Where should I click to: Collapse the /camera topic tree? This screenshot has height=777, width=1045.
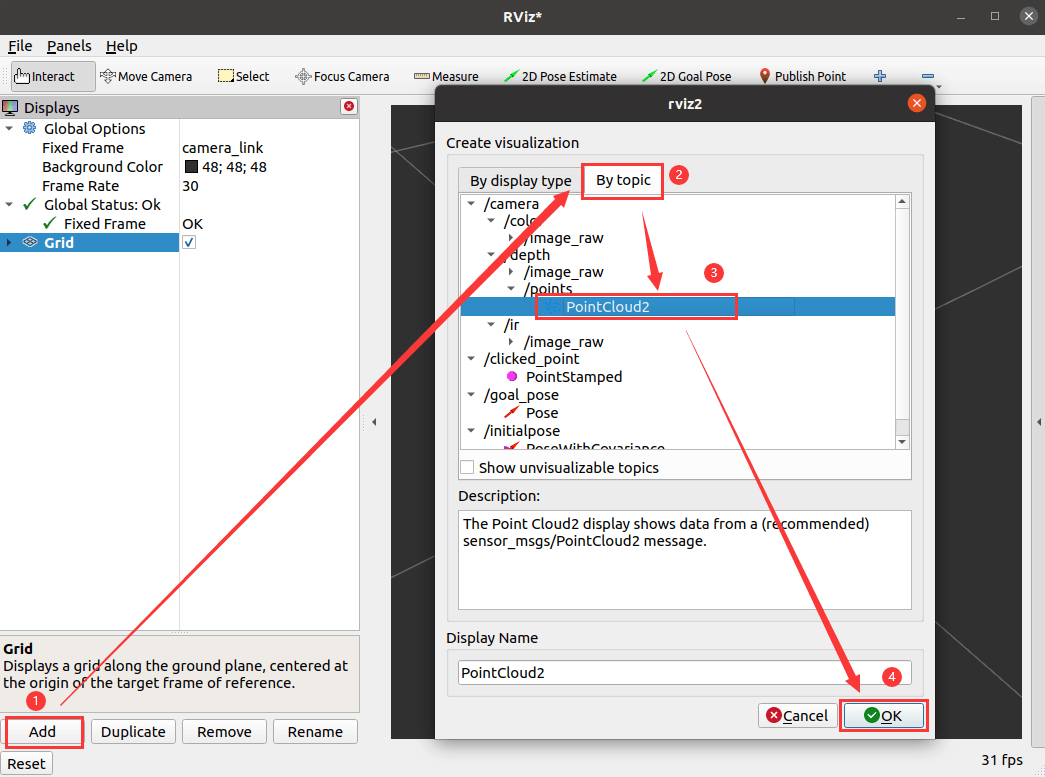(x=471, y=204)
